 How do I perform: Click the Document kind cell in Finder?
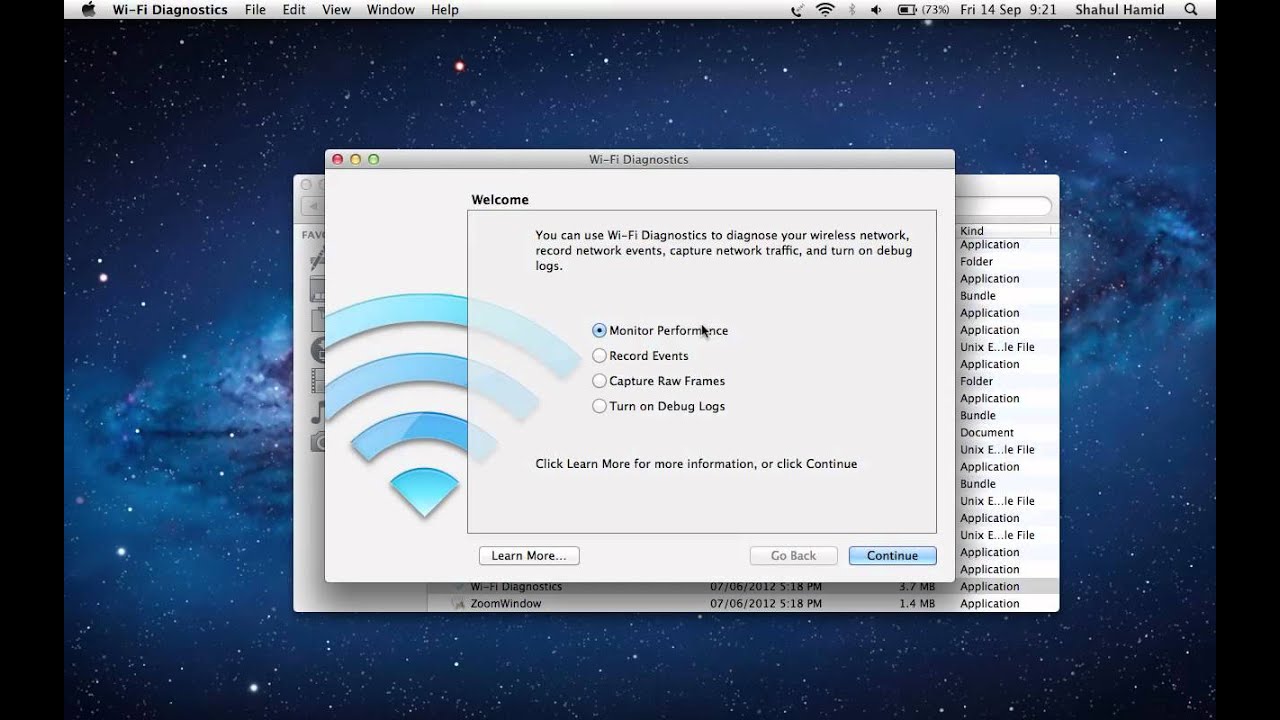(x=987, y=433)
